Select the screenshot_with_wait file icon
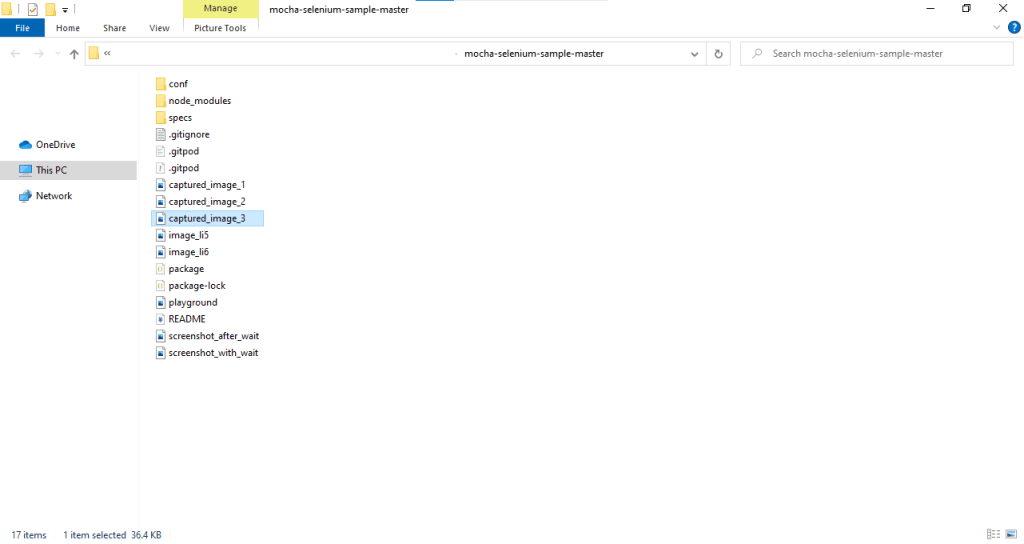This screenshot has width=1024, height=544. click(x=161, y=353)
